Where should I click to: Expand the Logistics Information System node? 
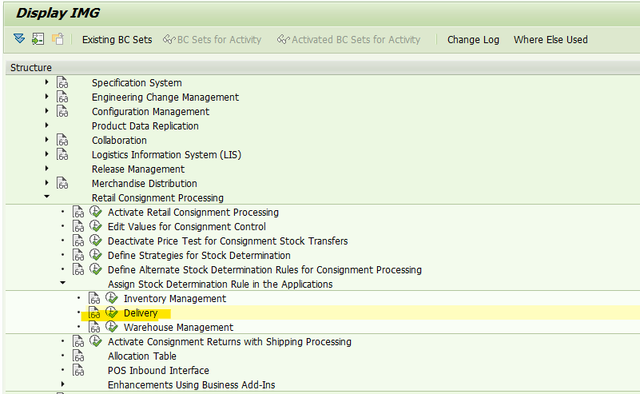point(47,154)
